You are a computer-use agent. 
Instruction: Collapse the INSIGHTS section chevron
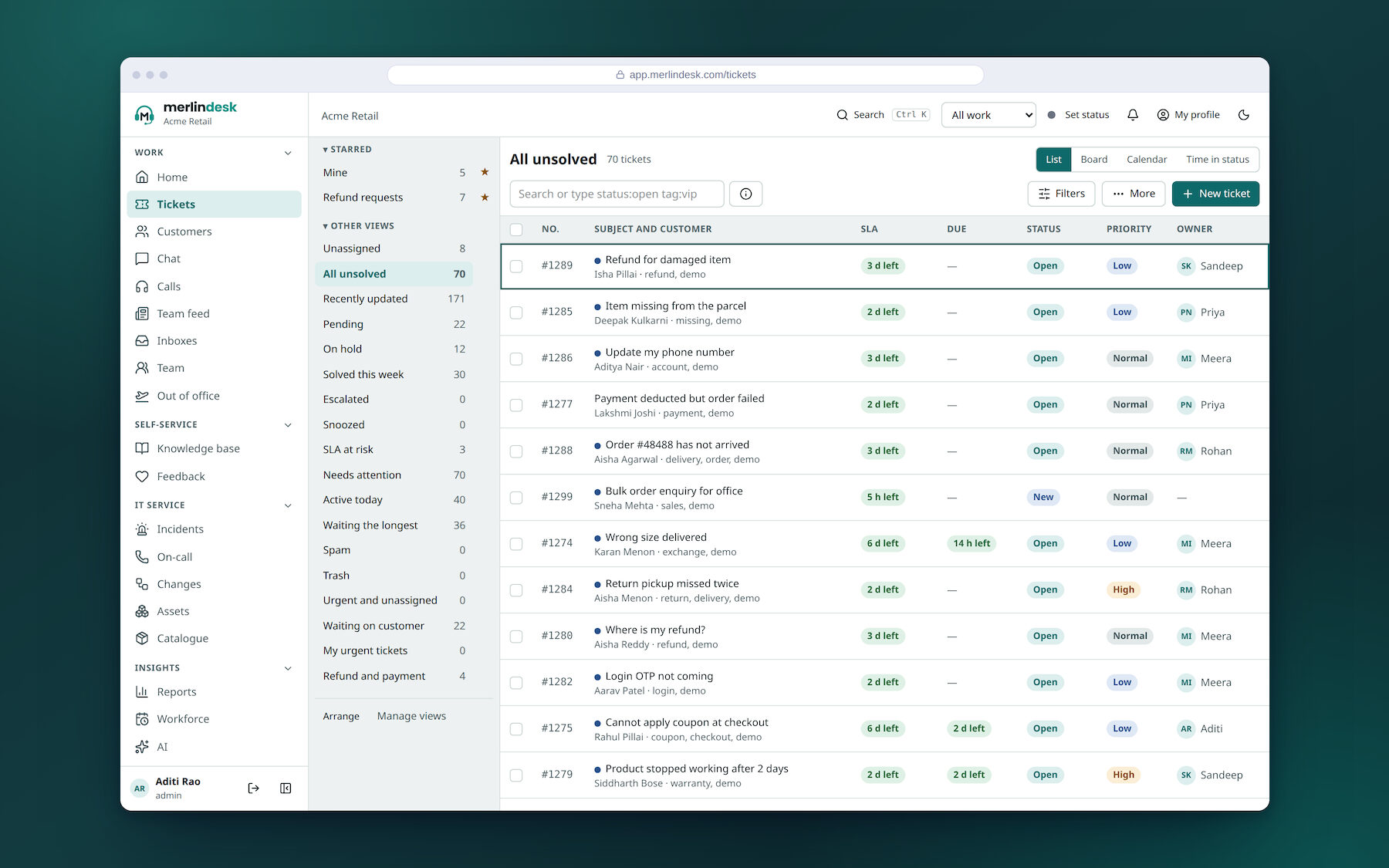click(x=288, y=668)
